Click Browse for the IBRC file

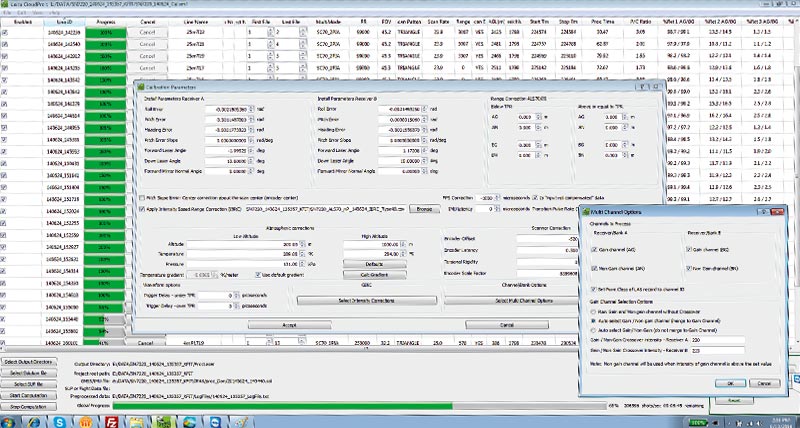(x=423, y=209)
